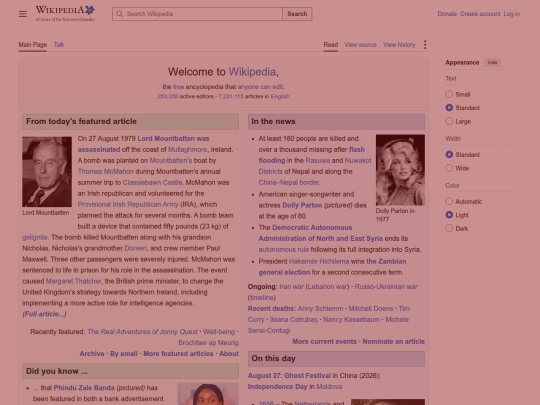Open the Classiebawn Castle link
The height and width of the screenshot is (405, 540).
point(152,183)
